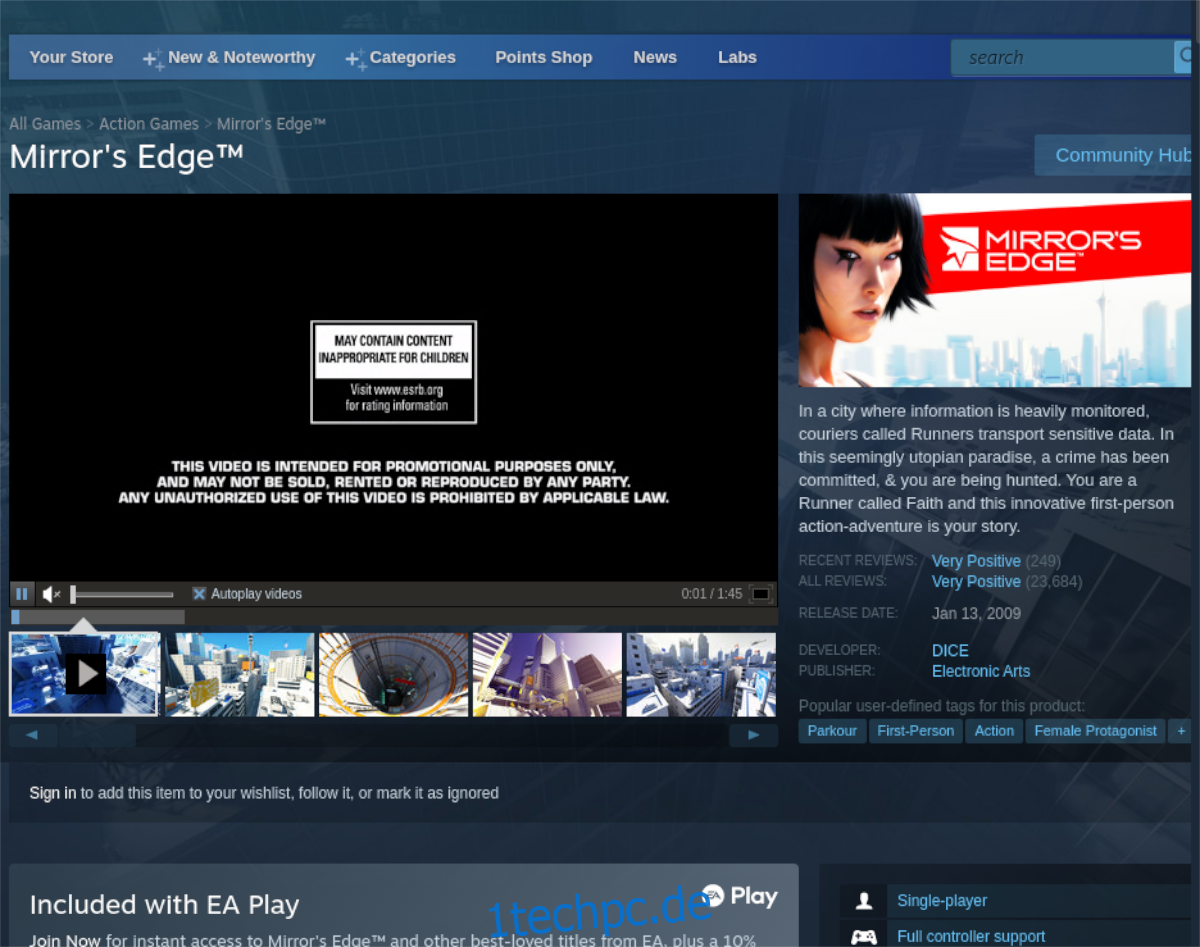
Task: Expand the Categories menu
Action: click(x=401, y=58)
